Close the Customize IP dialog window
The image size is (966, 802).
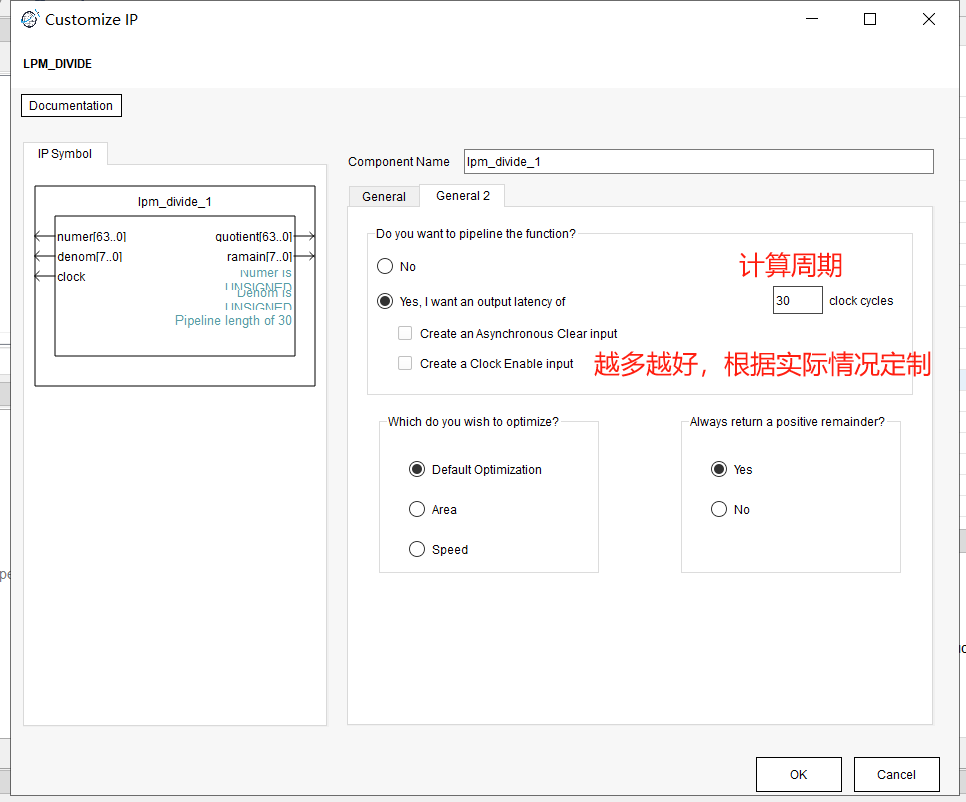coord(929,19)
